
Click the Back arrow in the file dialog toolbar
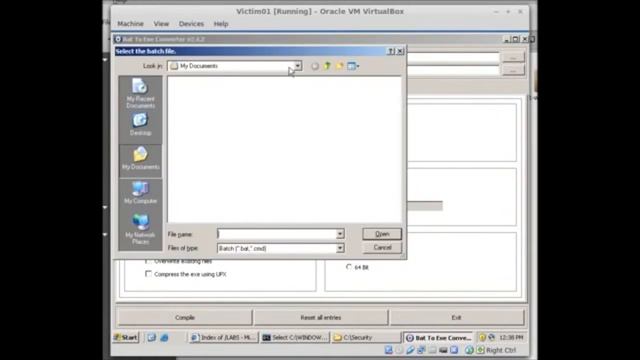click(x=315, y=66)
